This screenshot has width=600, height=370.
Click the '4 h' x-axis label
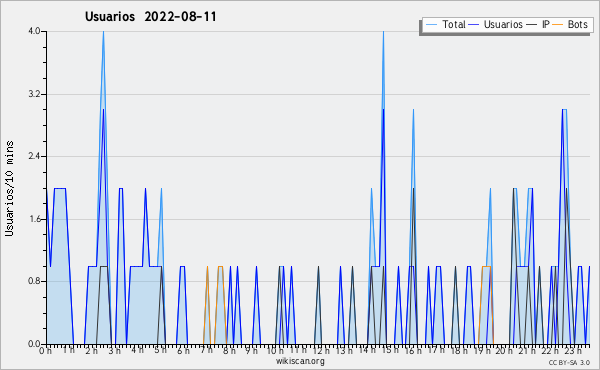tap(137, 350)
